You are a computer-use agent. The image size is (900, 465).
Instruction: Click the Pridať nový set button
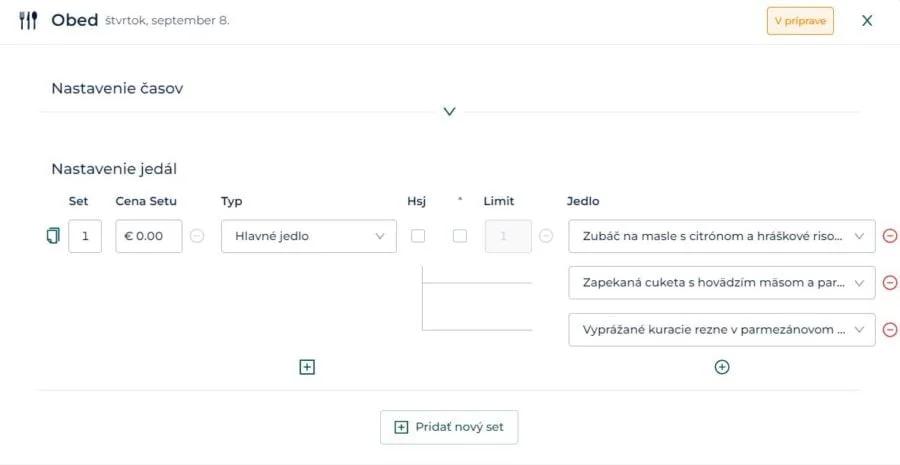click(x=449, y=427)
